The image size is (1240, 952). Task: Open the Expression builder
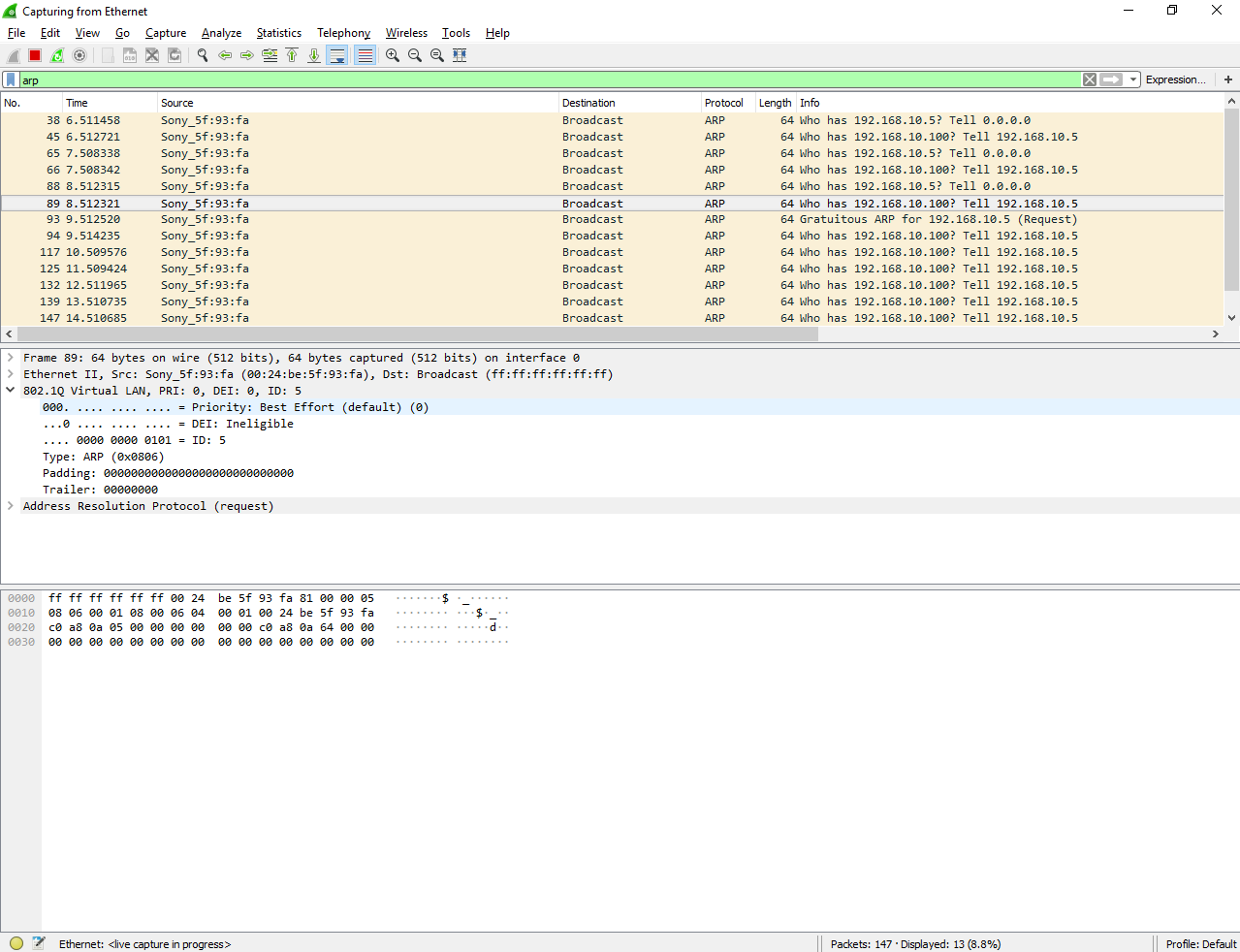[x=1176, y=79]
